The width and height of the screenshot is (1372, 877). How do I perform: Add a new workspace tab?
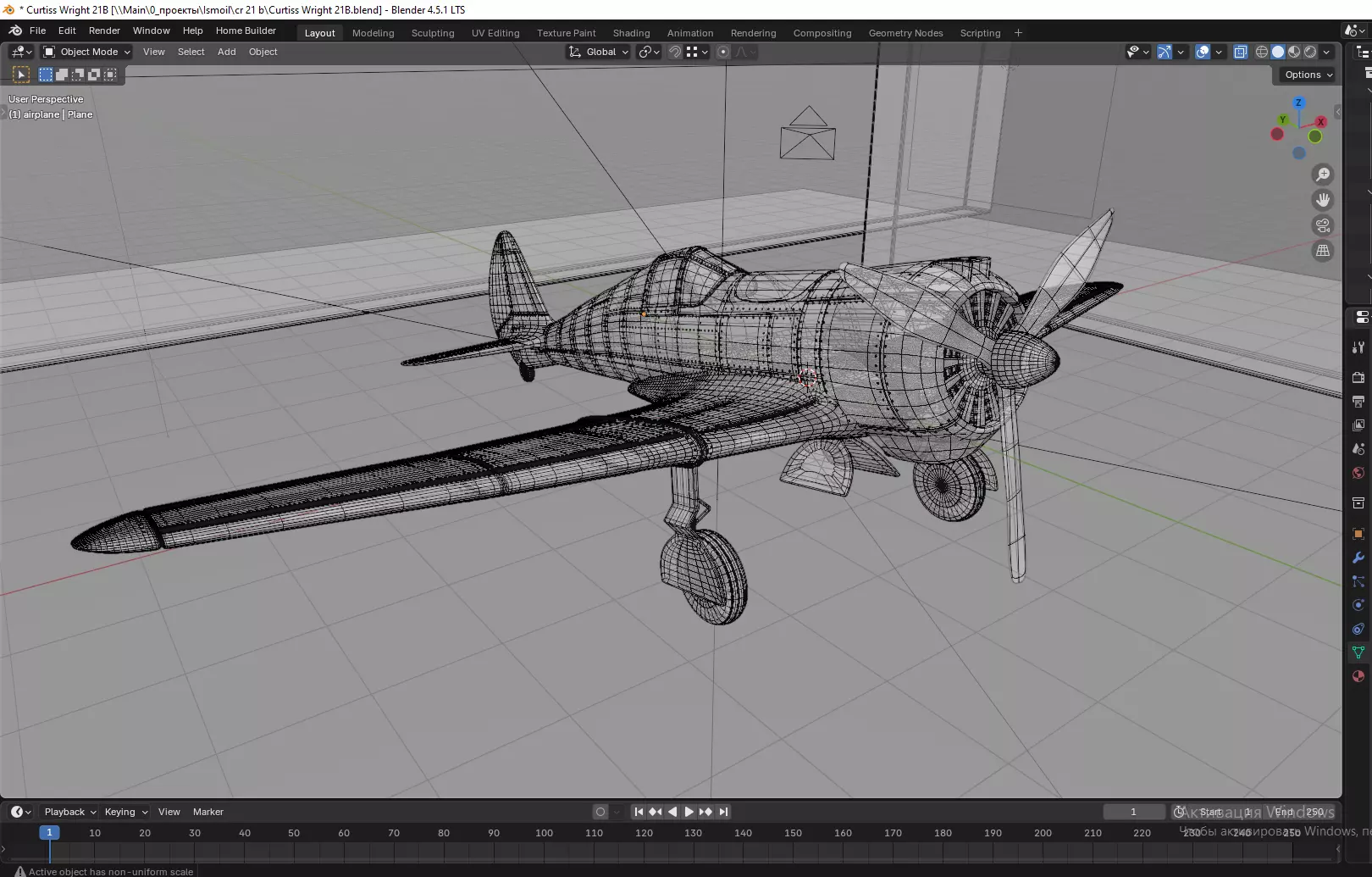(1018, 33)
